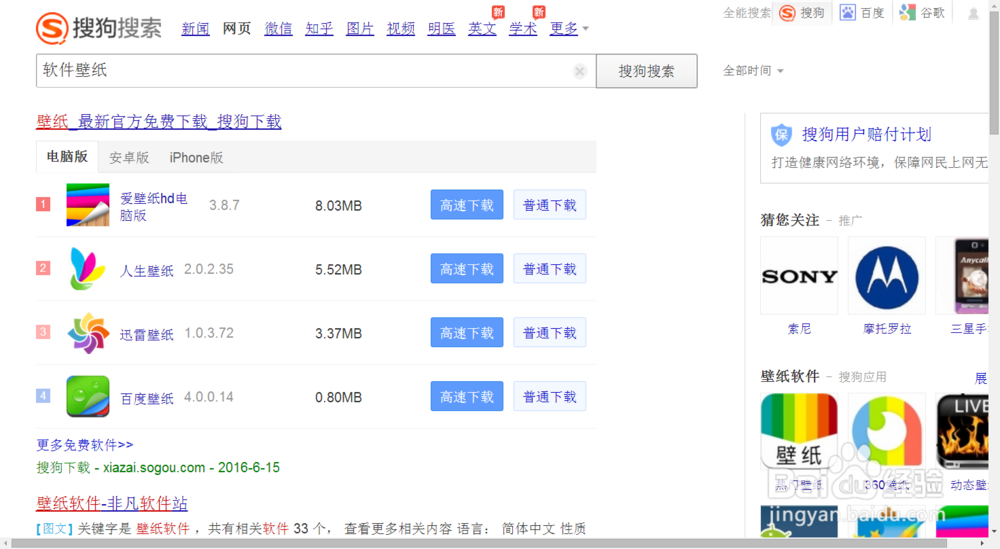Image resolution: width=1000 pixels, height=549 pixels.
Task: Click the xiazai.sogou.com source text
Action: [154, 467]
